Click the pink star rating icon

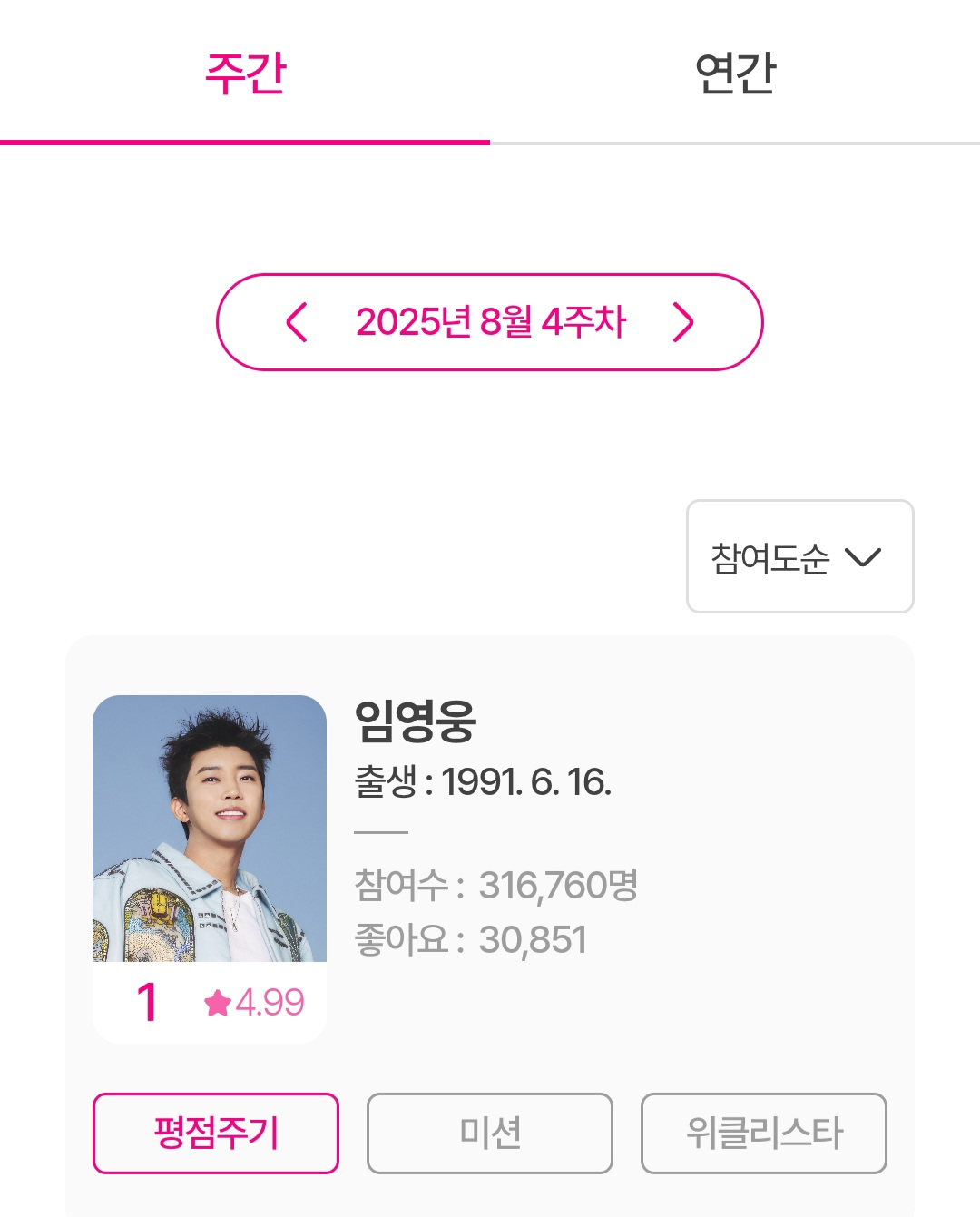[218, 1003]
